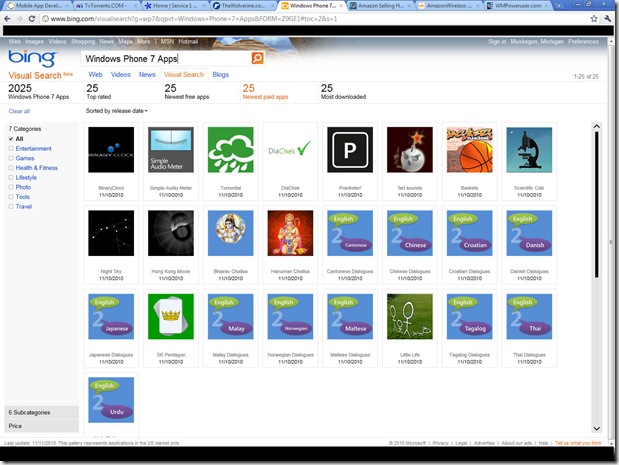Check the Lifestyle category checkbox

pos(11,177)
